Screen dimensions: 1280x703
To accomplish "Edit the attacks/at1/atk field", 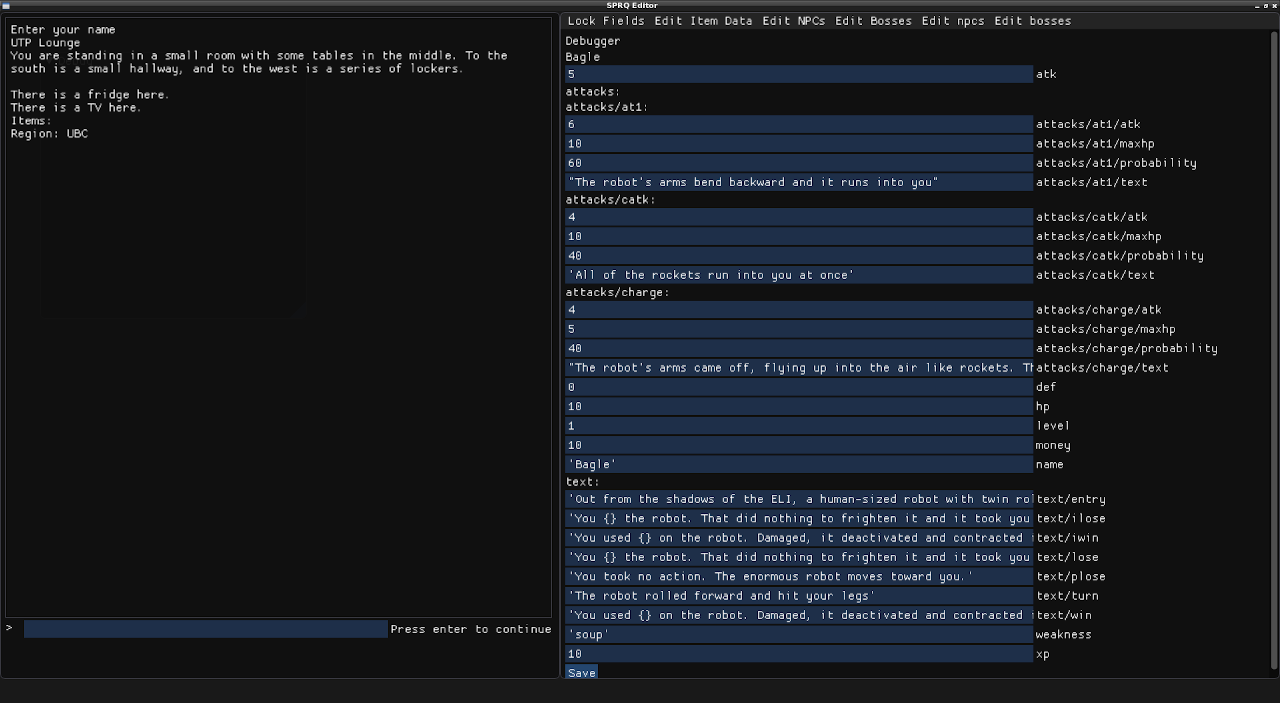I will coord(798,124).
